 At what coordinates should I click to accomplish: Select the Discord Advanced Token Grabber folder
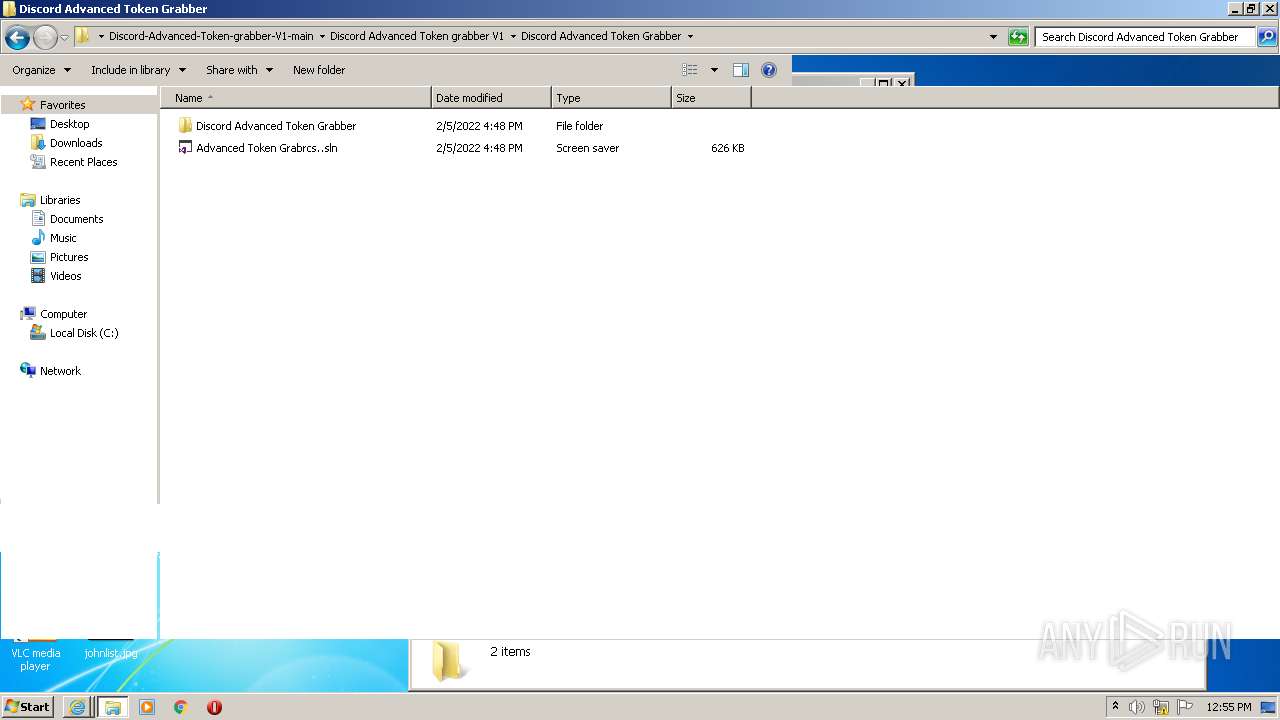(276, 126)
